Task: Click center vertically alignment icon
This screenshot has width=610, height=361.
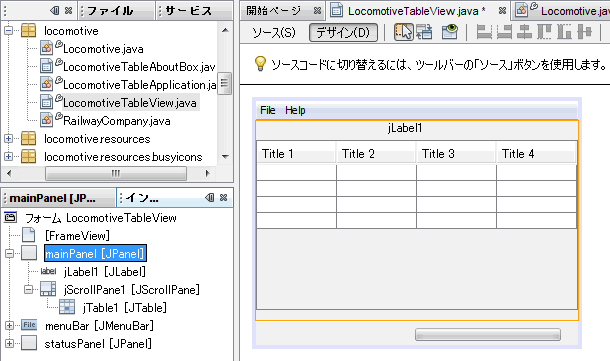Action: (x=584, y=32)
